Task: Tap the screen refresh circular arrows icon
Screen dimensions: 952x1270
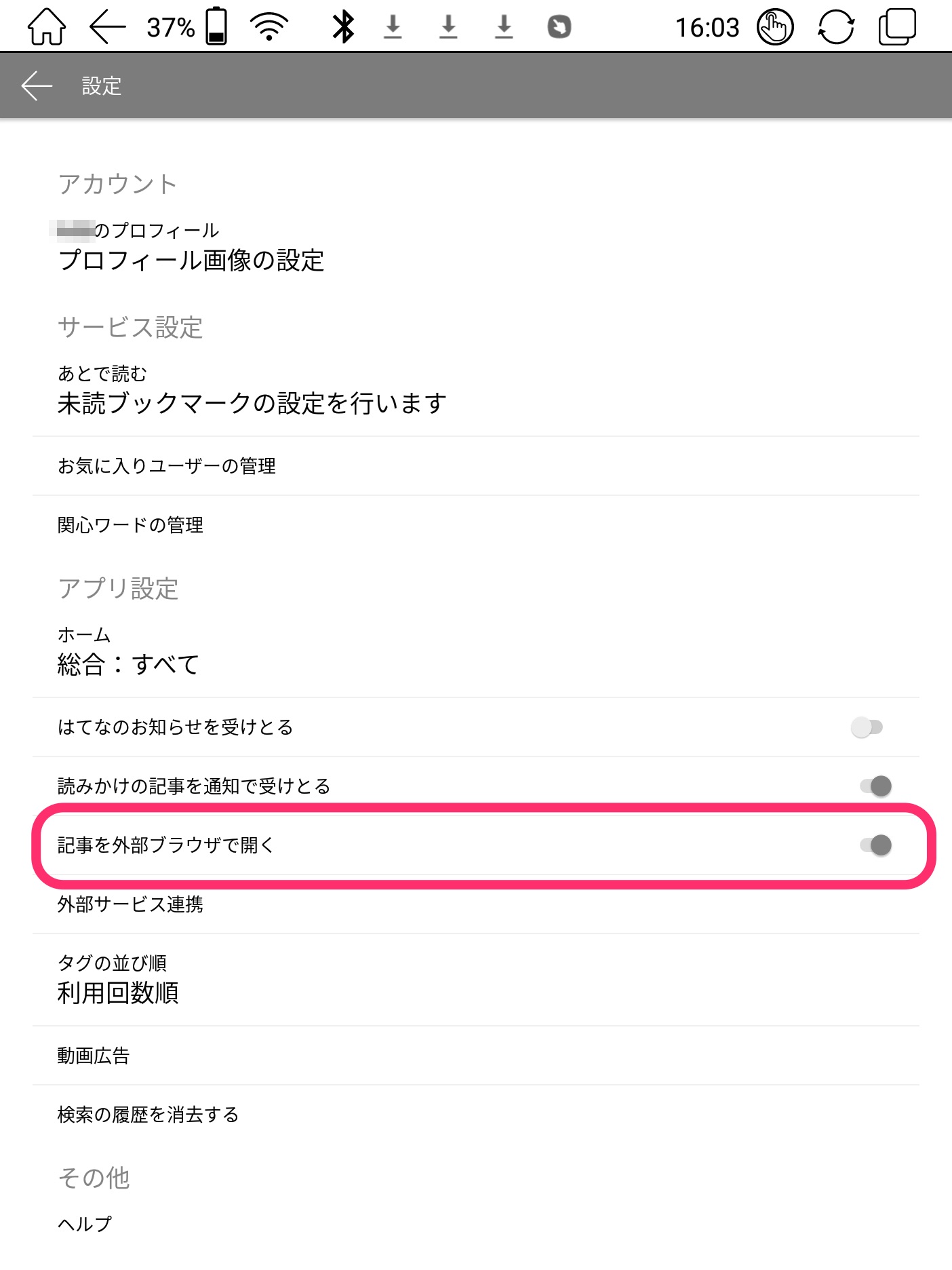Action: point(836,27)
